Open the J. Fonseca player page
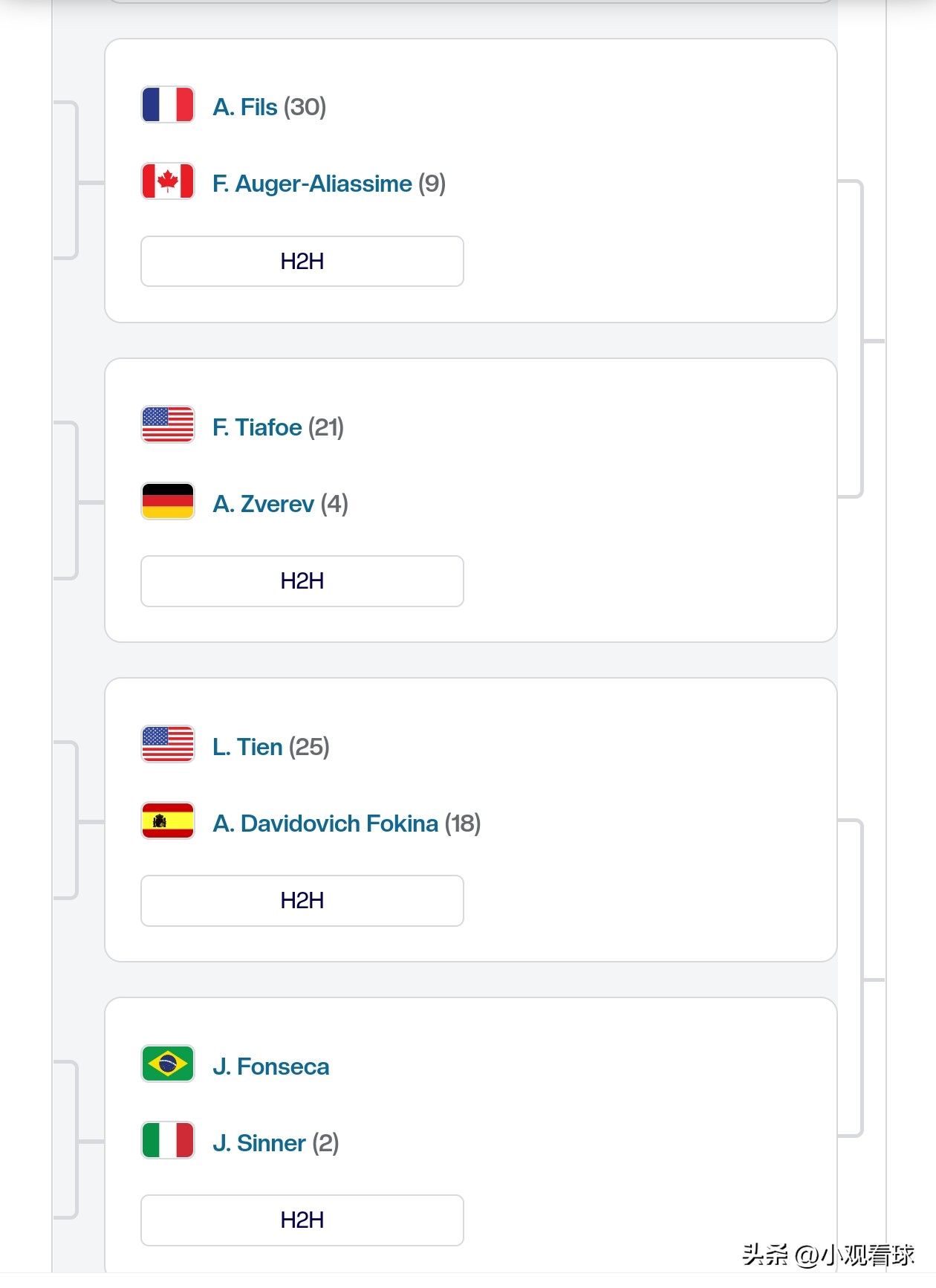 point(270,1067)
